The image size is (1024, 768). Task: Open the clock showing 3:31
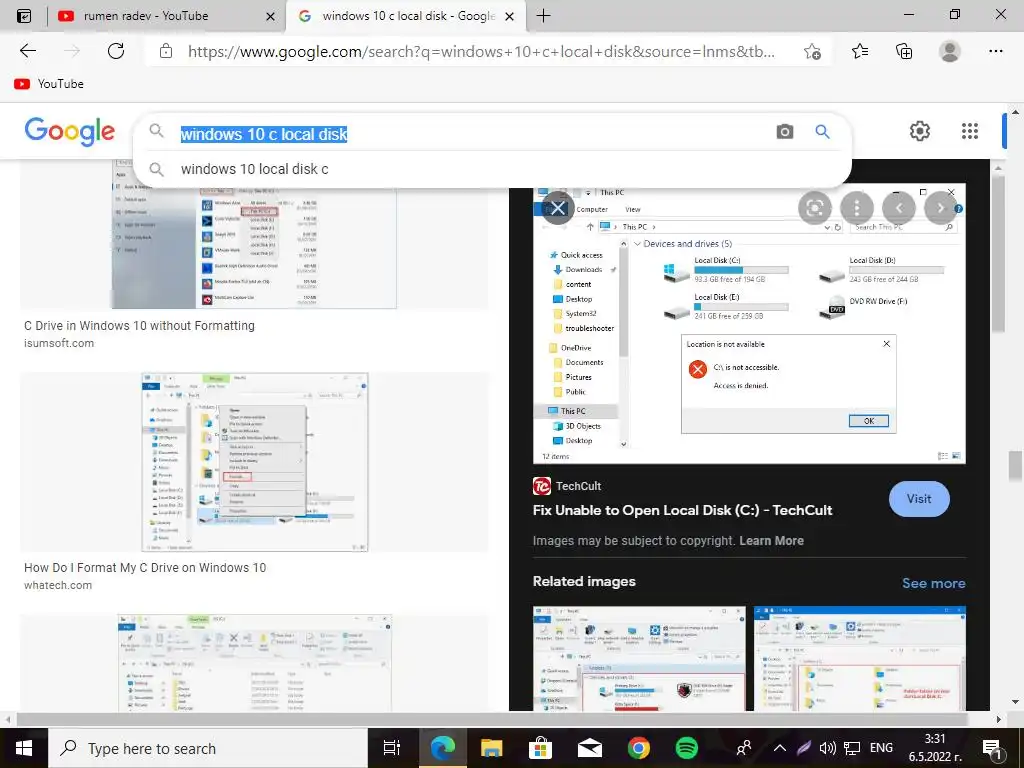coord(935,748)
